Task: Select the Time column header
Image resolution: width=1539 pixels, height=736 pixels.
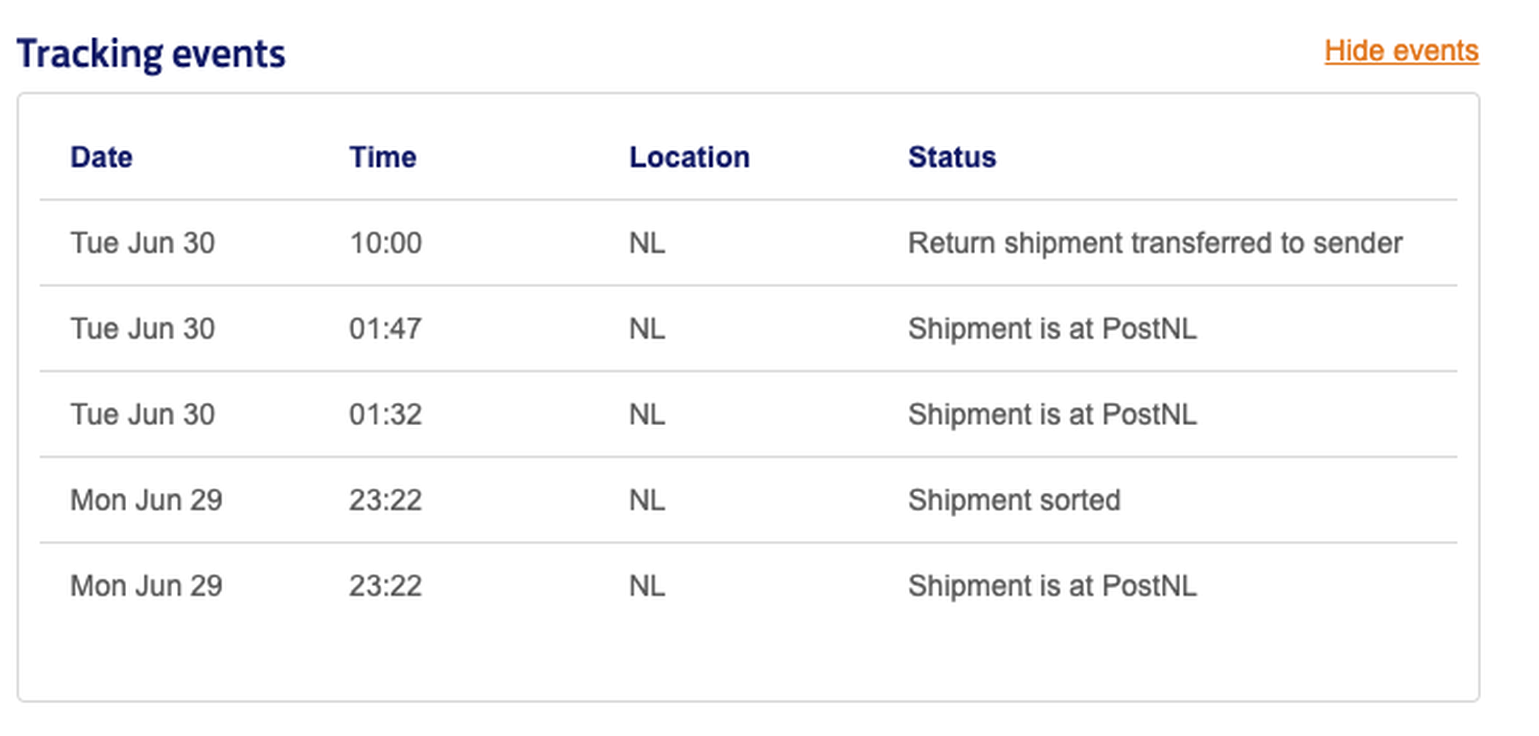Action: tap(383, 157)
